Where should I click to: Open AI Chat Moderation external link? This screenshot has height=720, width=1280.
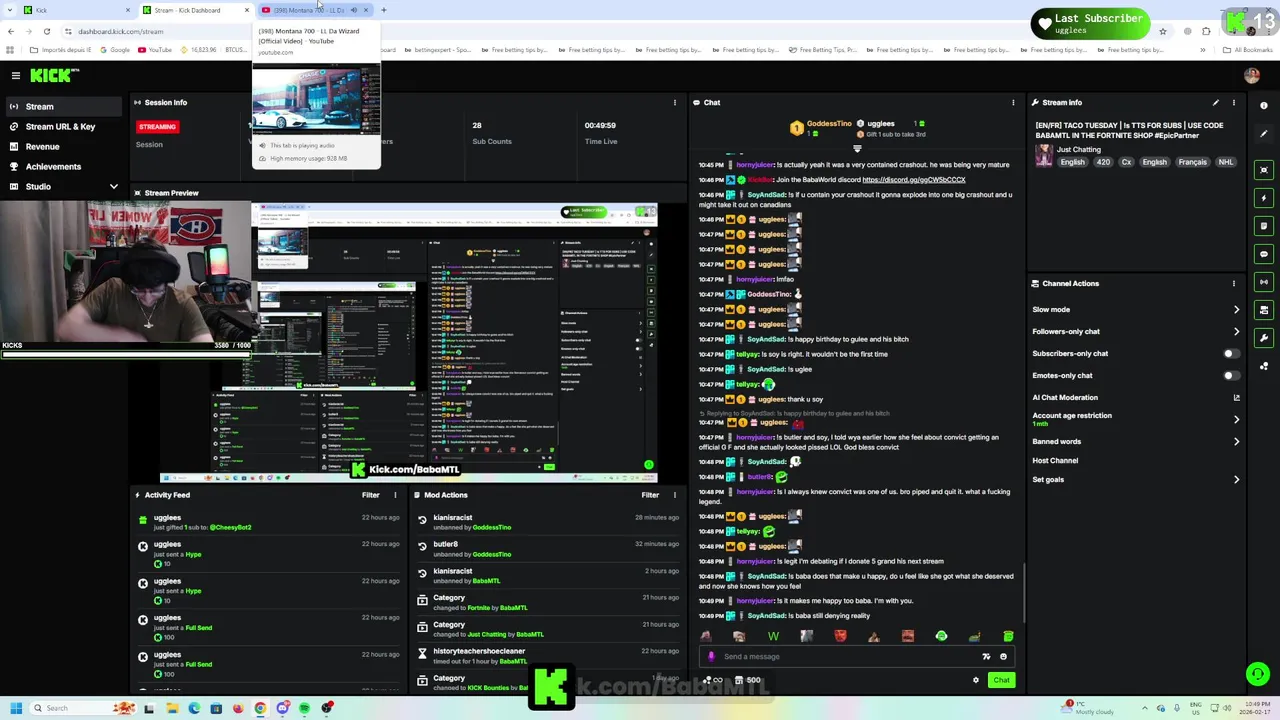(1237, 397)
